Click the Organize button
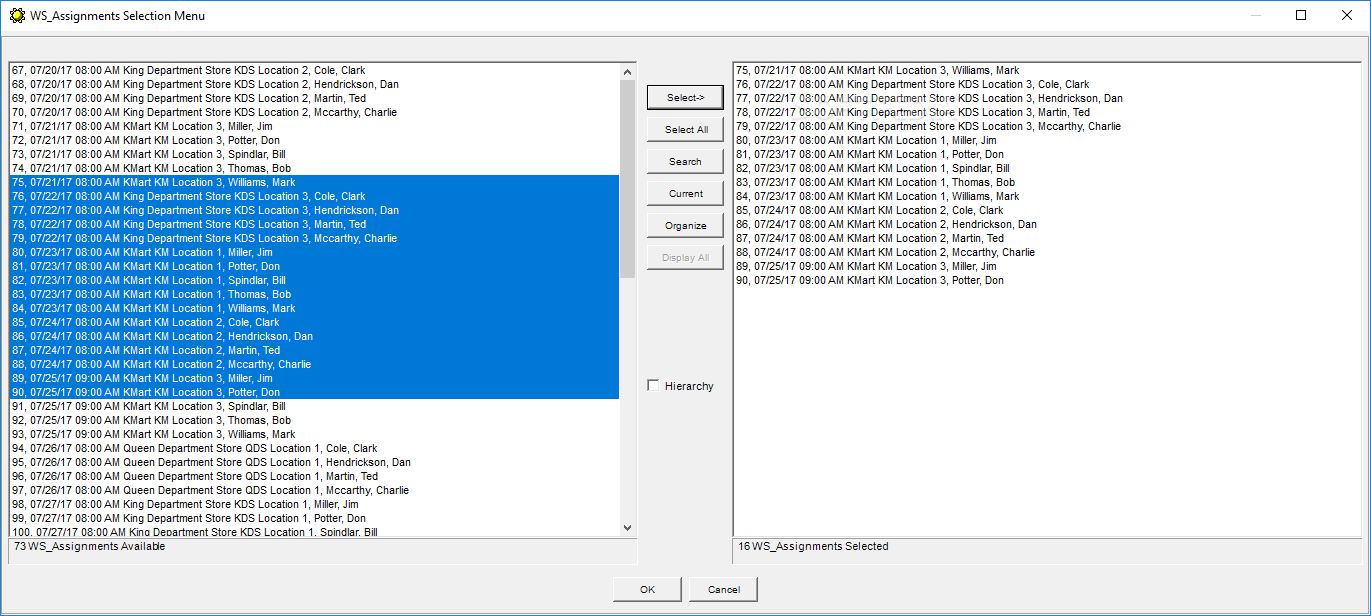This screenshot has width=1371, height=616. tap(685, 225)
